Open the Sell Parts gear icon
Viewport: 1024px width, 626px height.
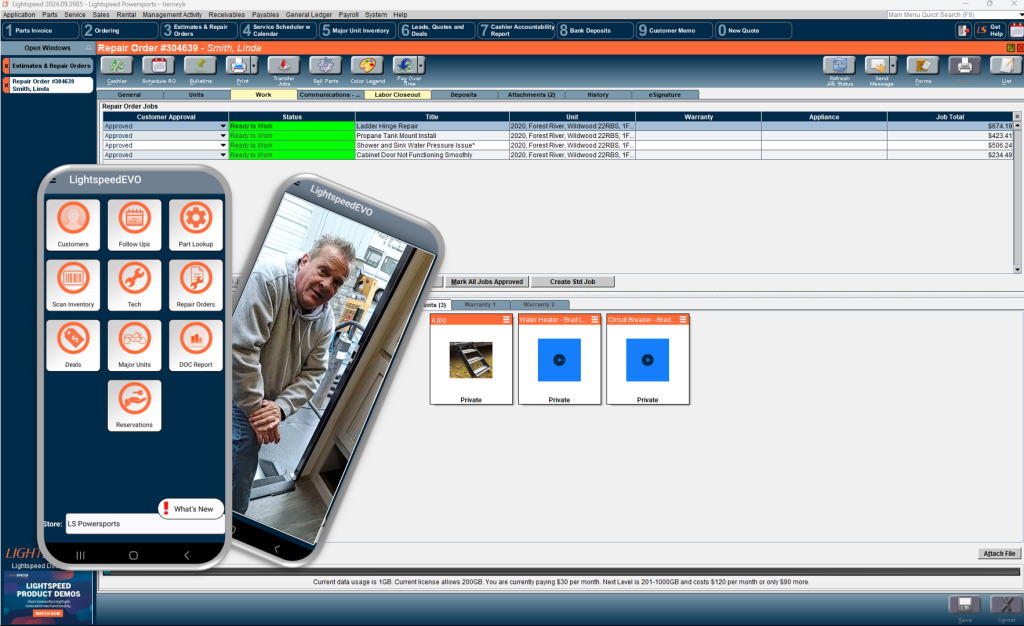pos(326,66)
